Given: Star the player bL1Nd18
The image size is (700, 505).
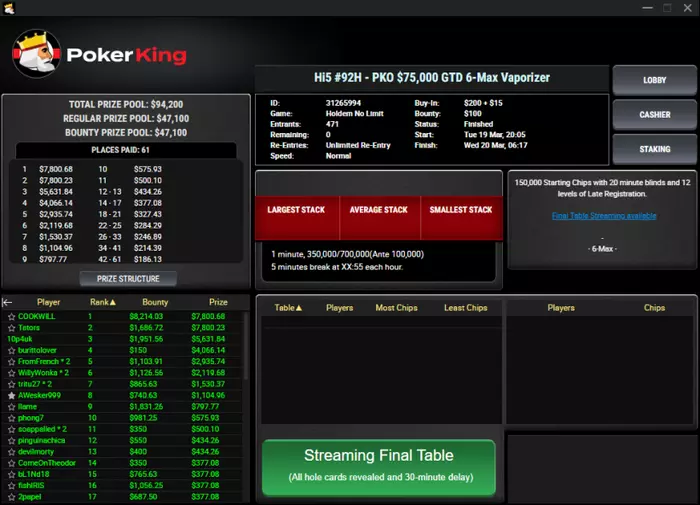Looking at the screenshot, I should pos(12,474).
